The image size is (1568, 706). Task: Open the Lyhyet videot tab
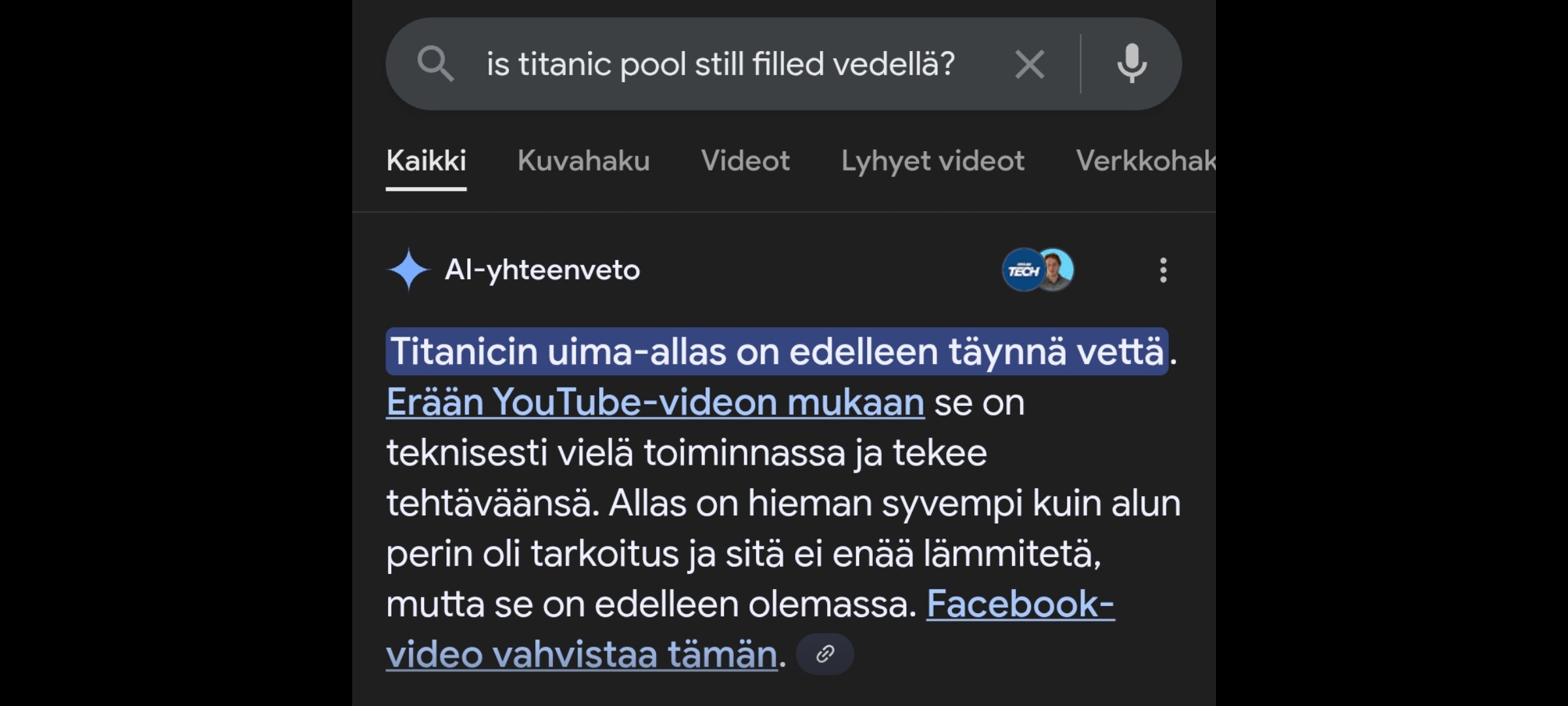[933, 161]
